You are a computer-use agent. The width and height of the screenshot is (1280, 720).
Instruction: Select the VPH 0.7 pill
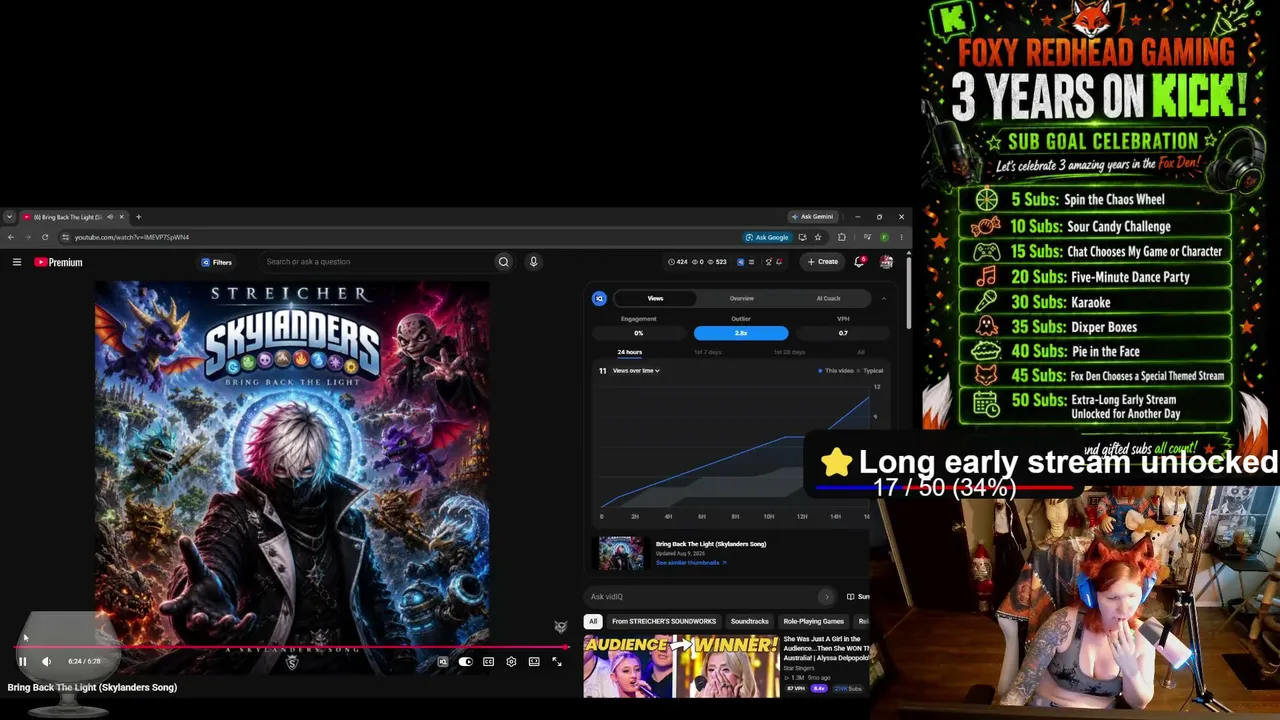coord(843,333)
